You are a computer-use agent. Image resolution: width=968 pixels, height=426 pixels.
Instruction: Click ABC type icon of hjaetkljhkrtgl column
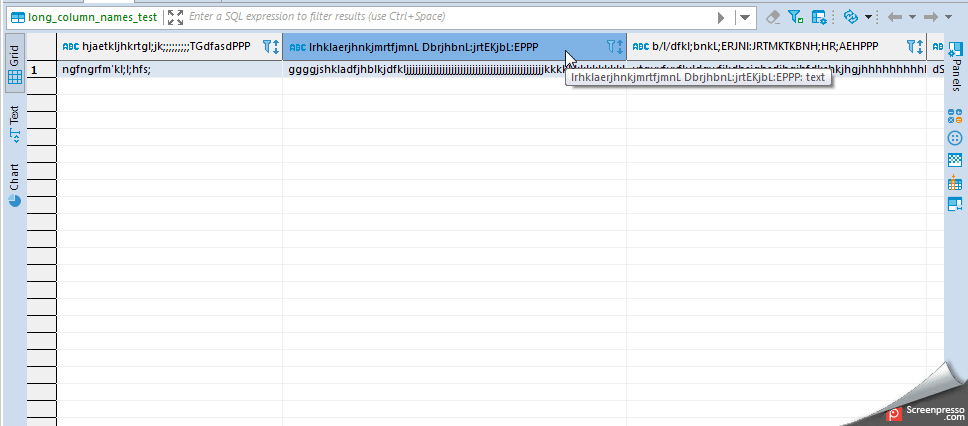[x=70, y=46]
